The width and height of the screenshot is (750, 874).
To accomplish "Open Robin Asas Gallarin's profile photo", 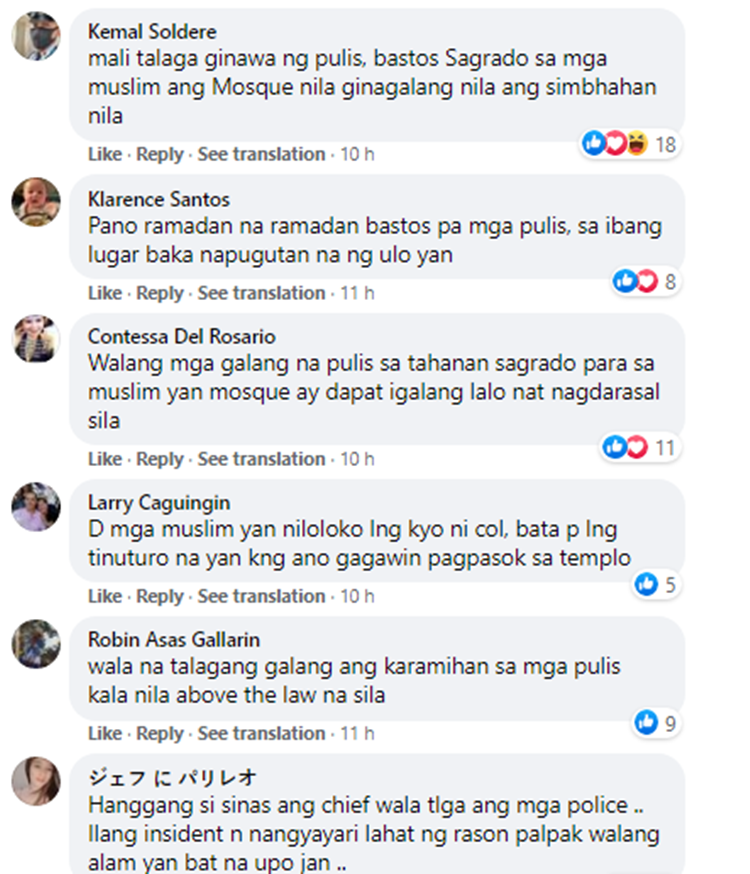I will click(36, 643).
